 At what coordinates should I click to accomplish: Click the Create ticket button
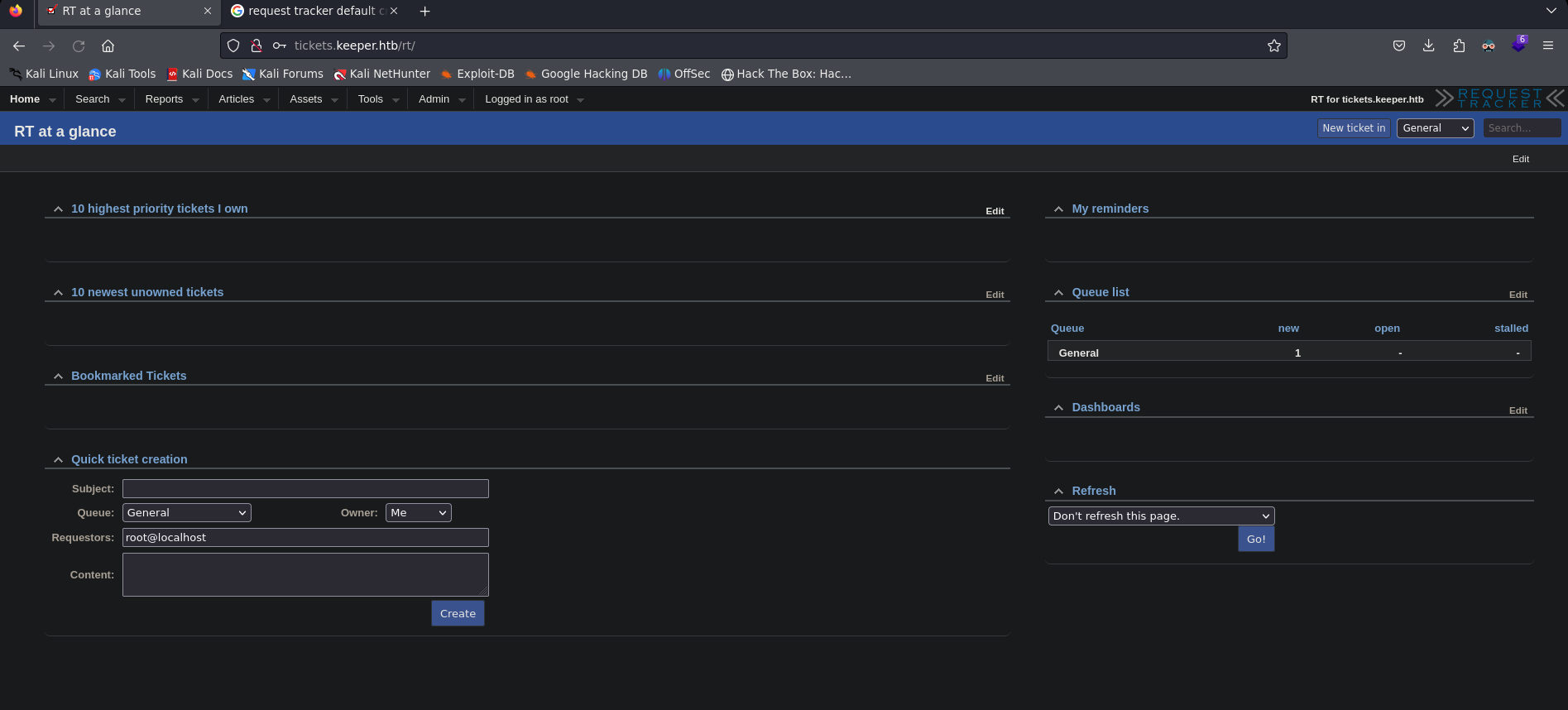click(x=458, y=614)
